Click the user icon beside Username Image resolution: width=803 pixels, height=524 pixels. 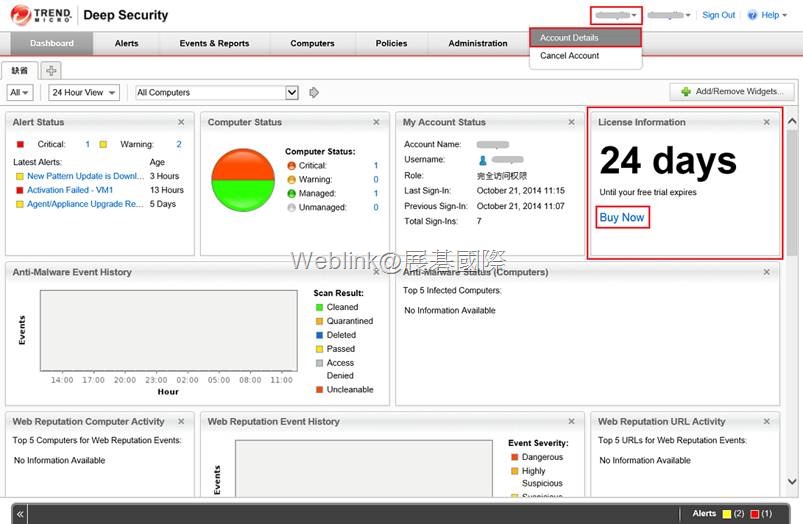[482, 160]
